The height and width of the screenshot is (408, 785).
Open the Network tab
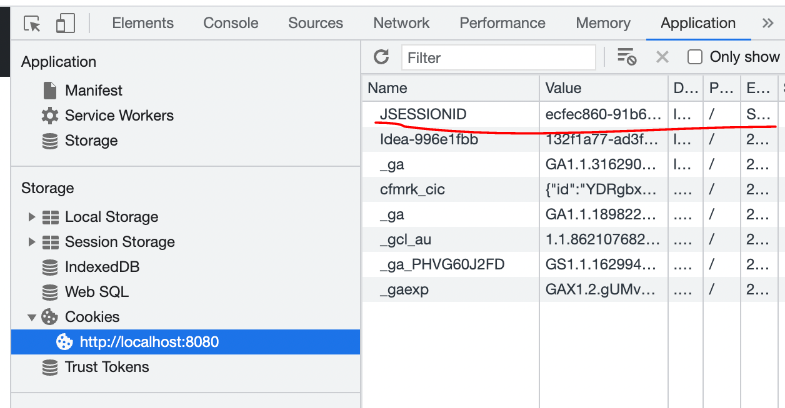[x=401, y=23]
